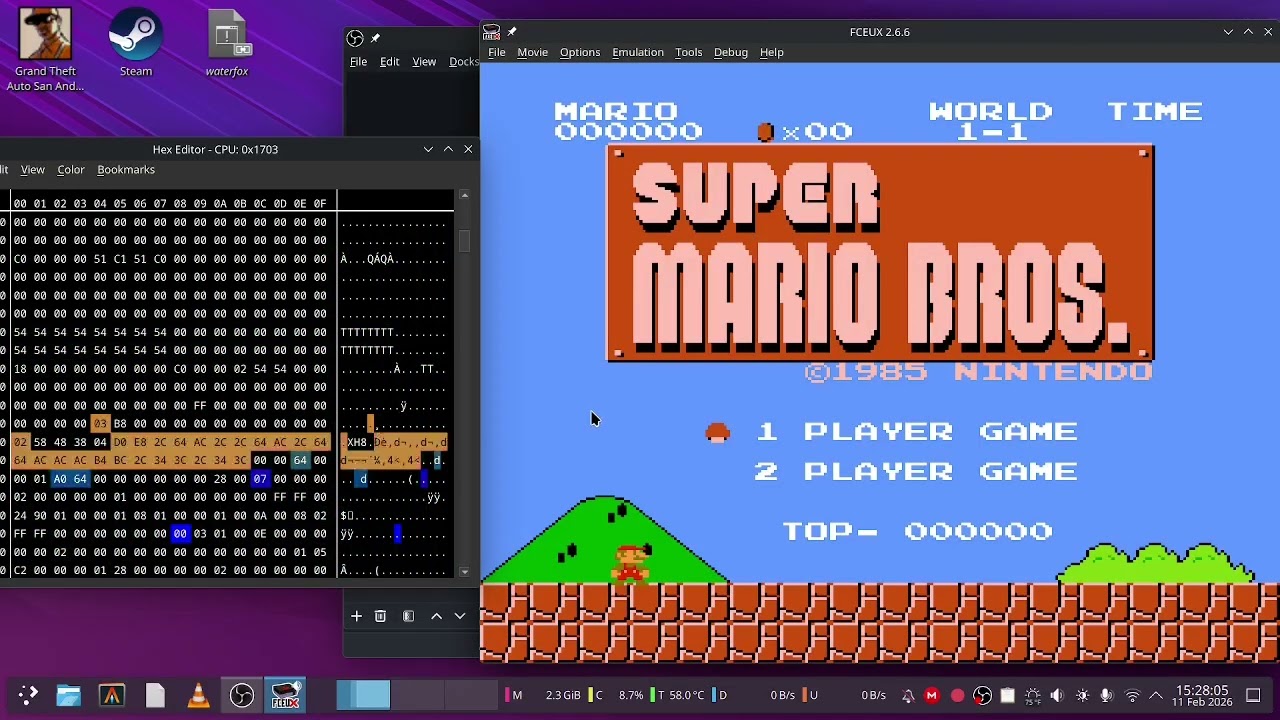Open the waterfox desktop file

pos(227,43)
